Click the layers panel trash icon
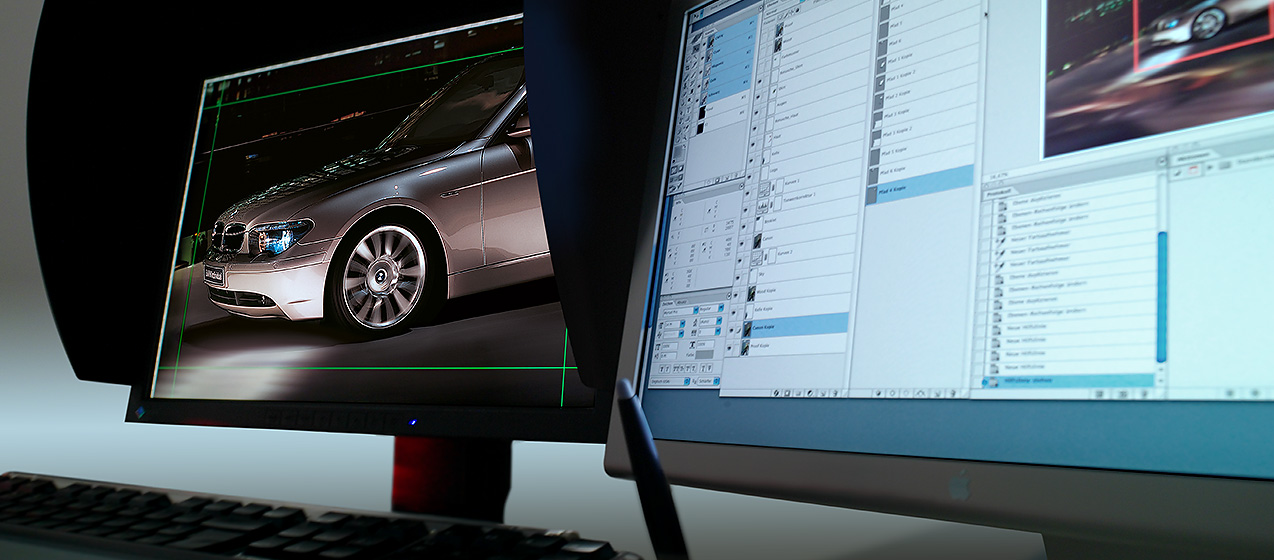This screenshot has width=1274, height=560. (834, 393)
